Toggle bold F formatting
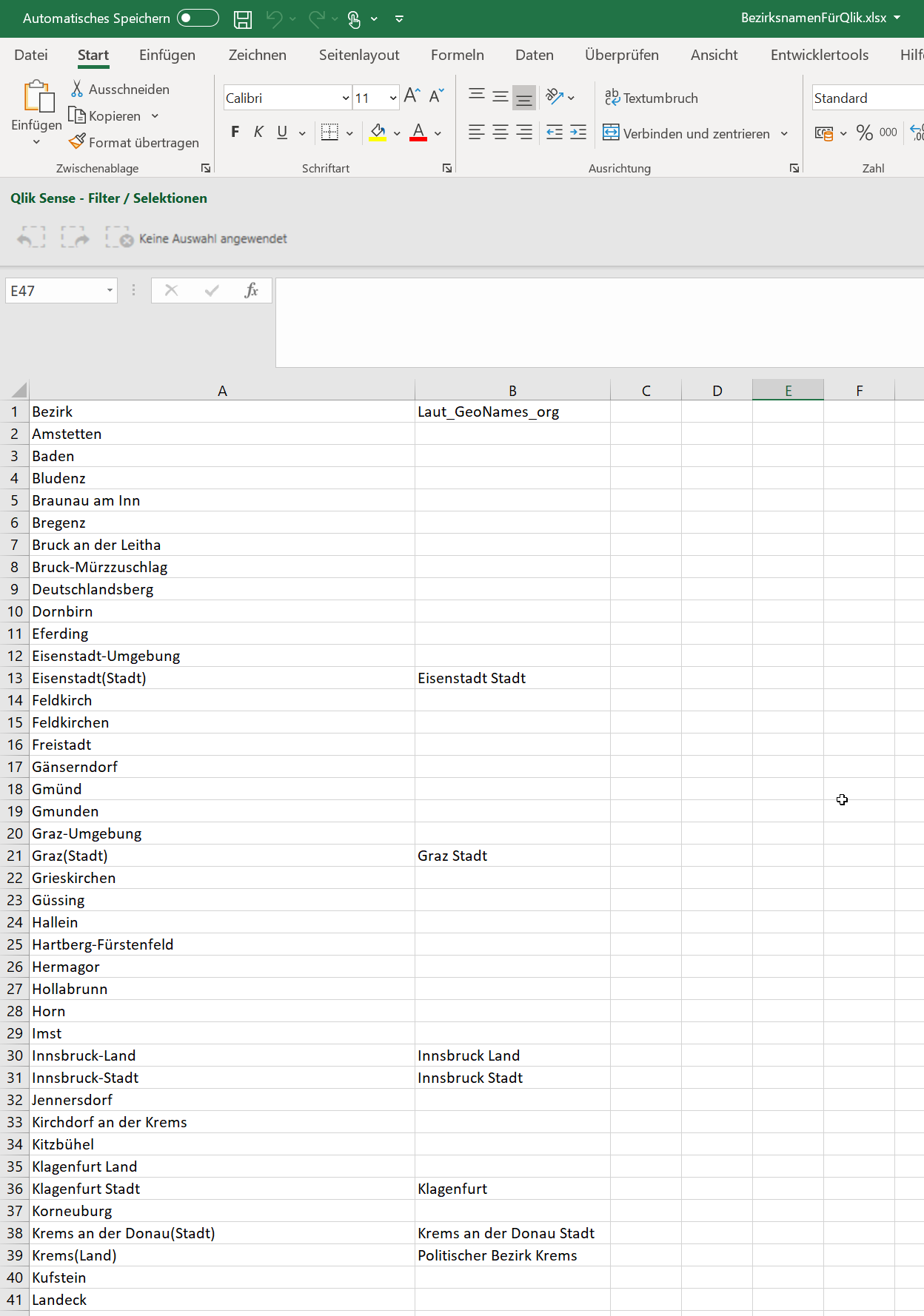Screen dimensions: 924x1316 235,132
